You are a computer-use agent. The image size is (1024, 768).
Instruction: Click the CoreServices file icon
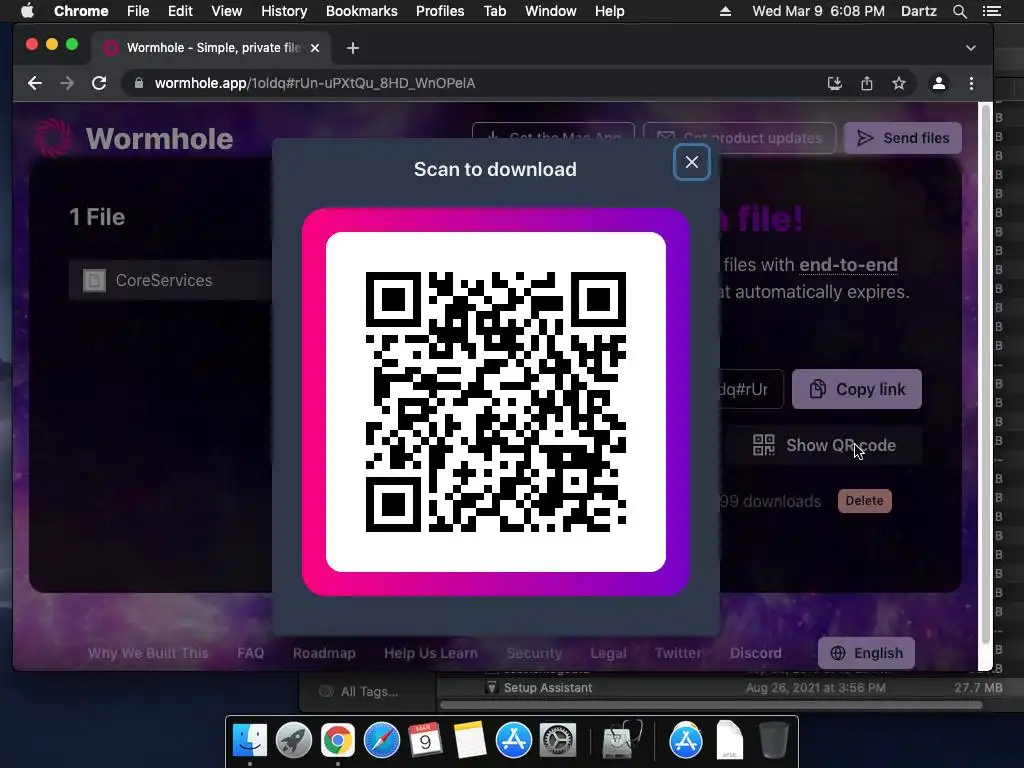coord(94,280)
